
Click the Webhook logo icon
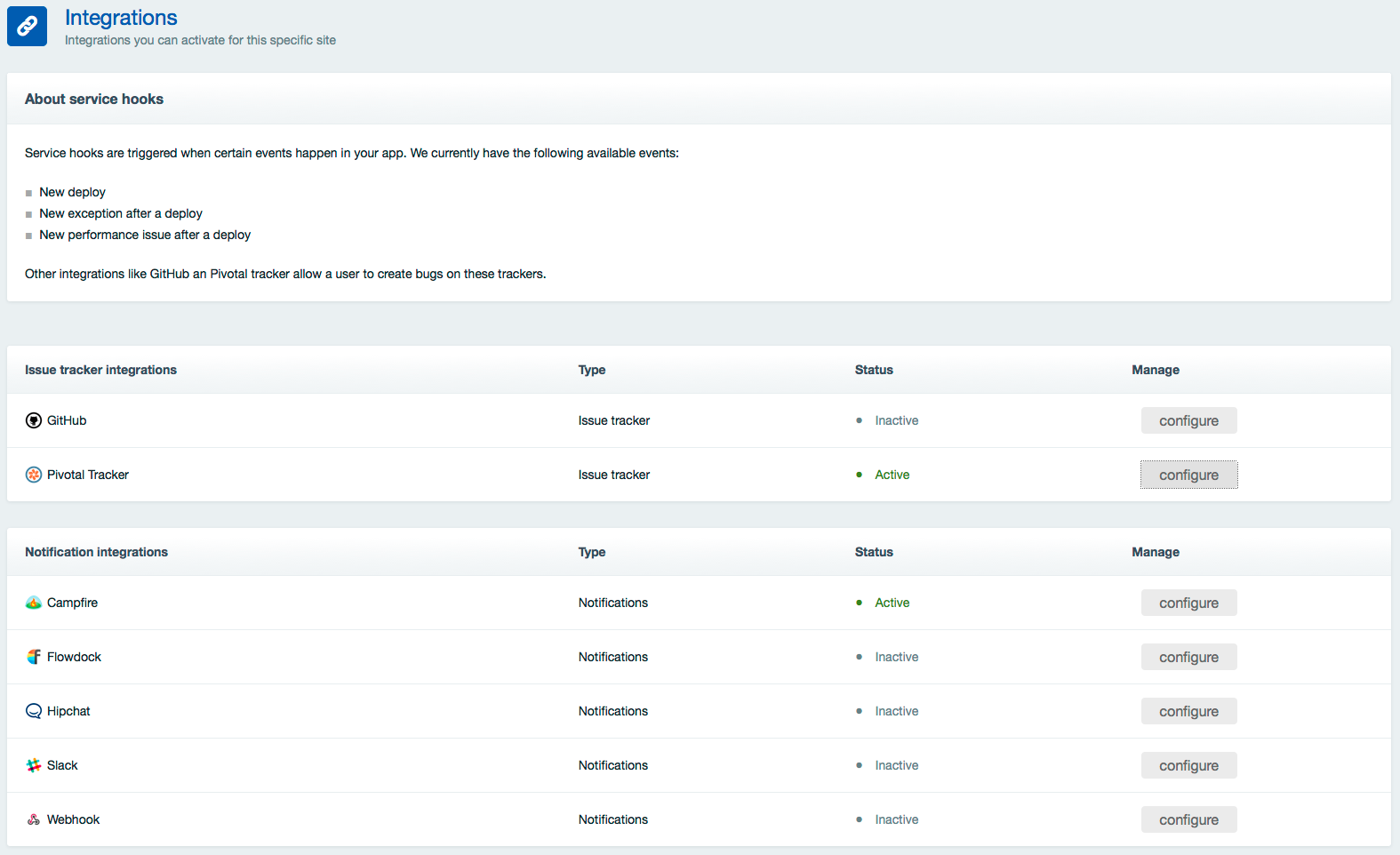tap(34, 819)
